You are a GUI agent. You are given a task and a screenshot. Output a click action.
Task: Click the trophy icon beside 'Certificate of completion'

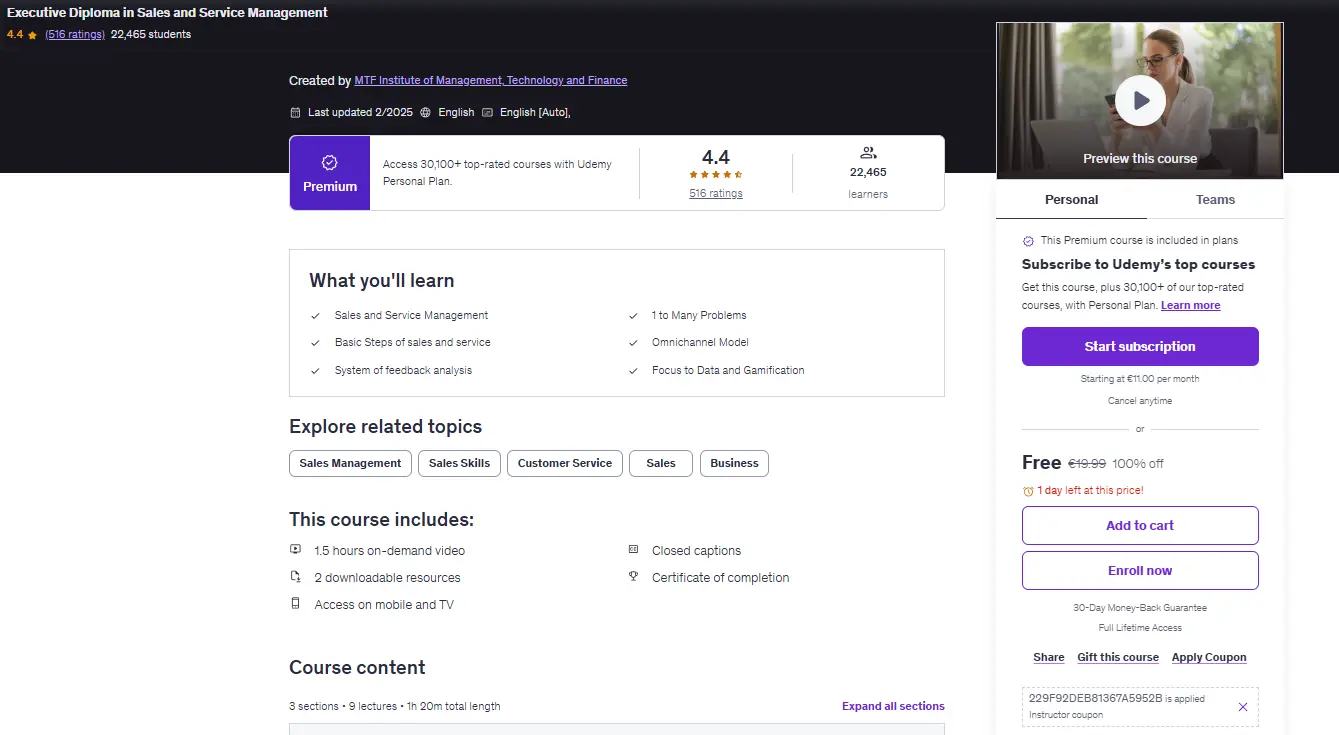[633, 576]
